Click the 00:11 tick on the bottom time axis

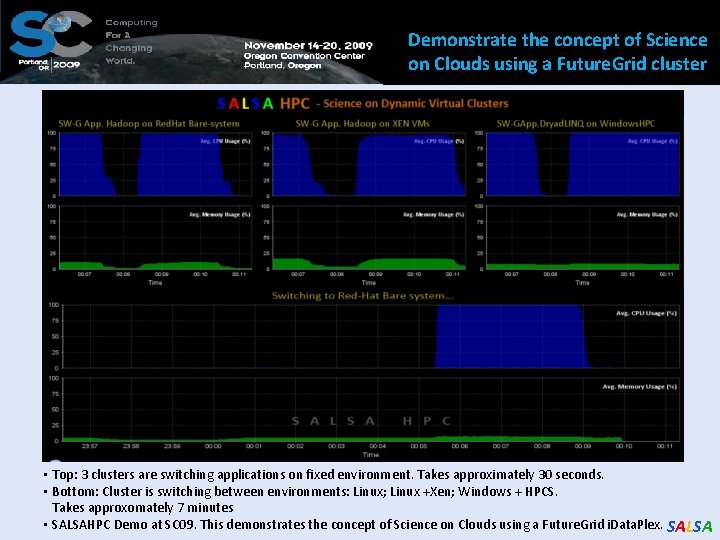click(x=665, y=446)
